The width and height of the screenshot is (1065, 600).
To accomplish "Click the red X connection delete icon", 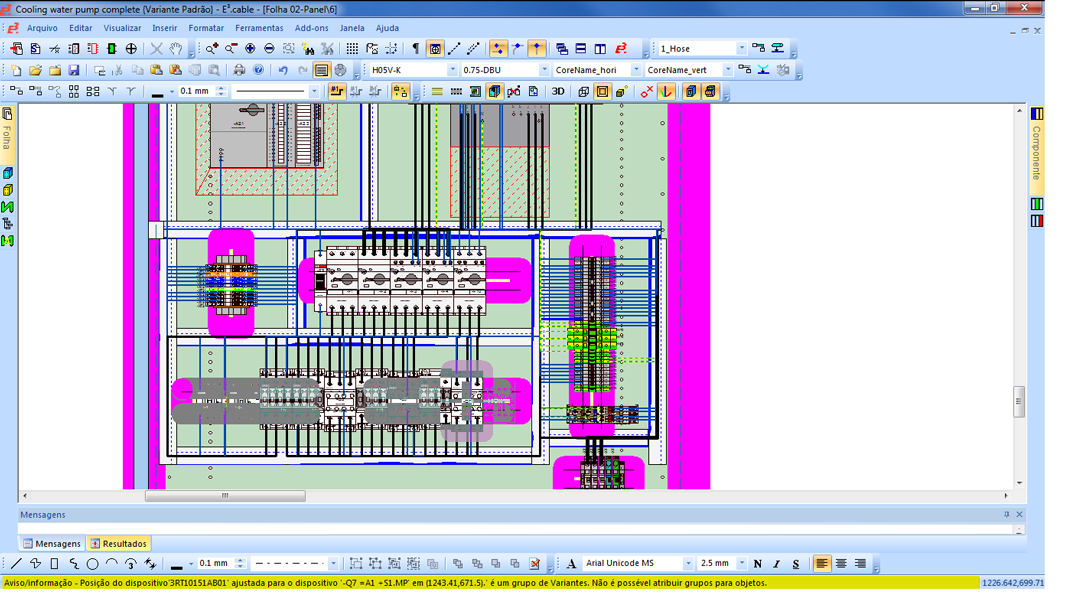I will pos(647,92).
